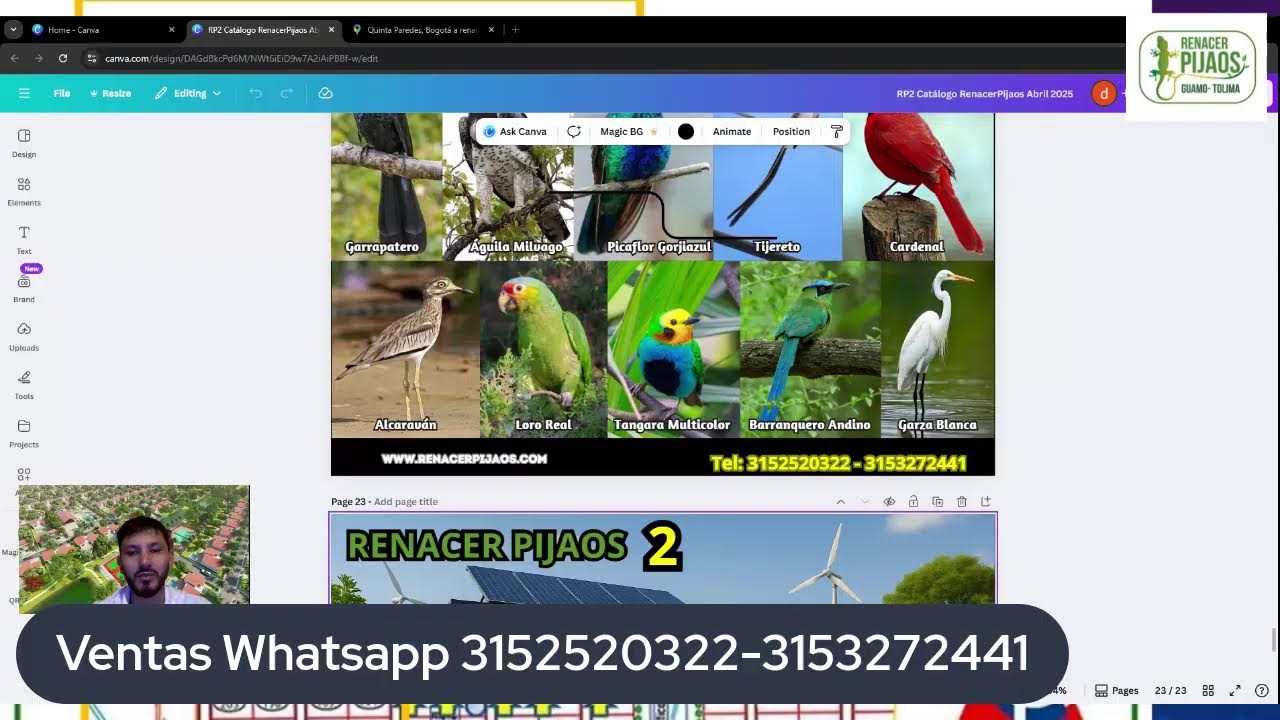Click the Position button
This screenshot has height=720, width=1280.
click(x=791, y=131)
